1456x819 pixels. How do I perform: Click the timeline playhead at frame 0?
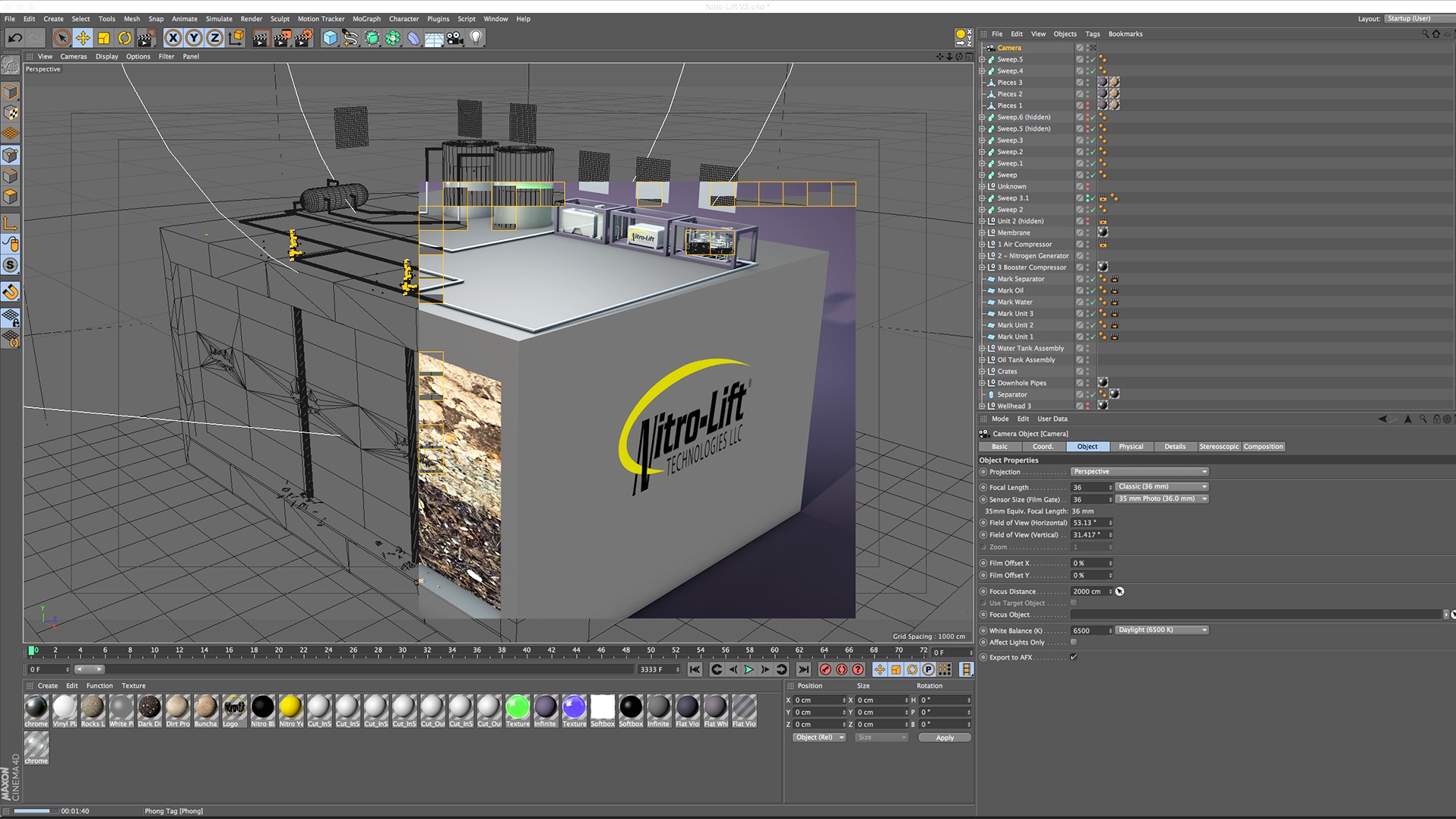coord(32,650)
